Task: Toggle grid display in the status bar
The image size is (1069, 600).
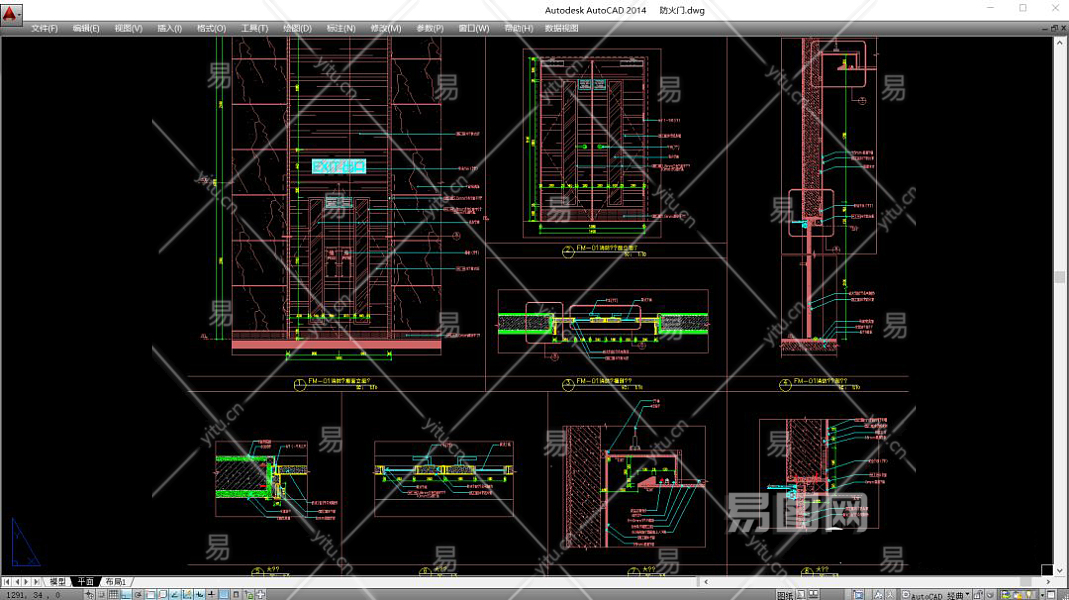Action: coord(114,595)
